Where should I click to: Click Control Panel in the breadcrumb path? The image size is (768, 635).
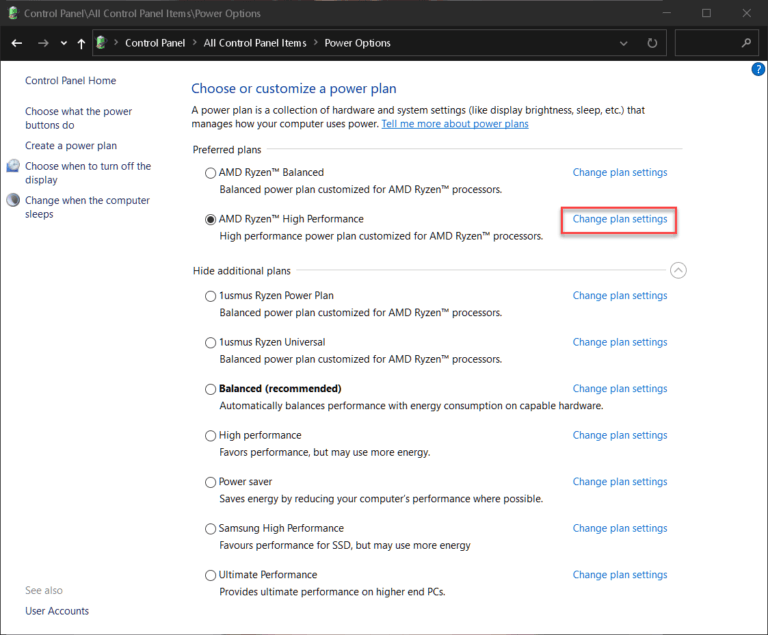pyautogui.click(x=155, y=43)
